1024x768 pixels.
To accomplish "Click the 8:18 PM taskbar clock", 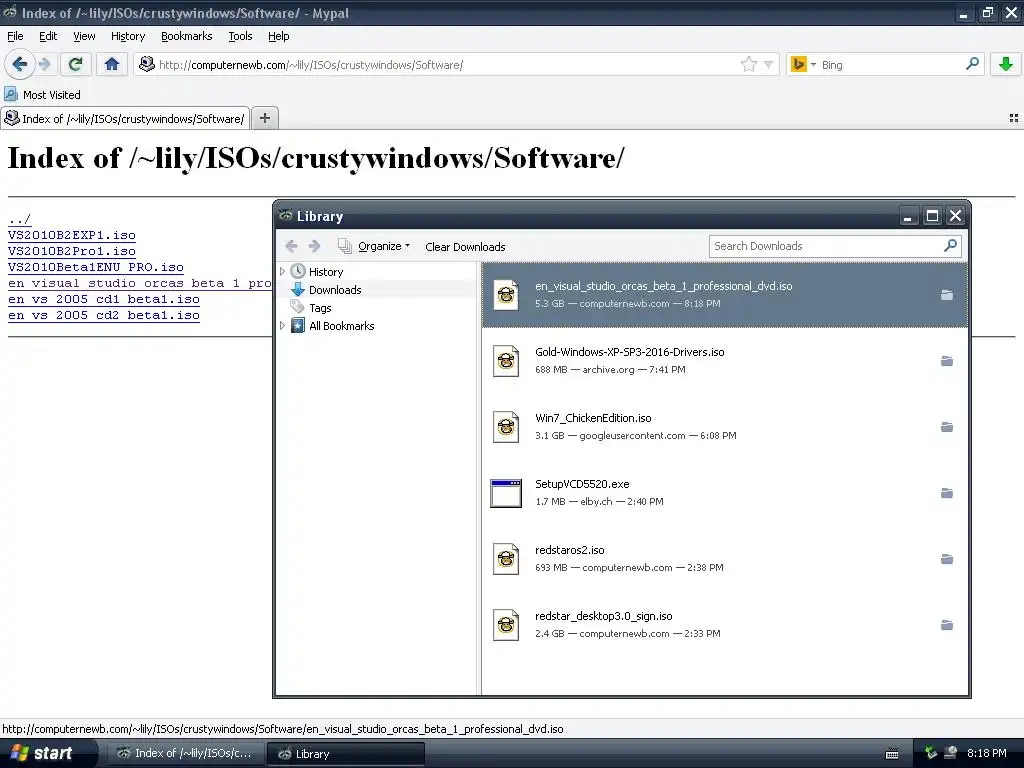I will [986, 753].
